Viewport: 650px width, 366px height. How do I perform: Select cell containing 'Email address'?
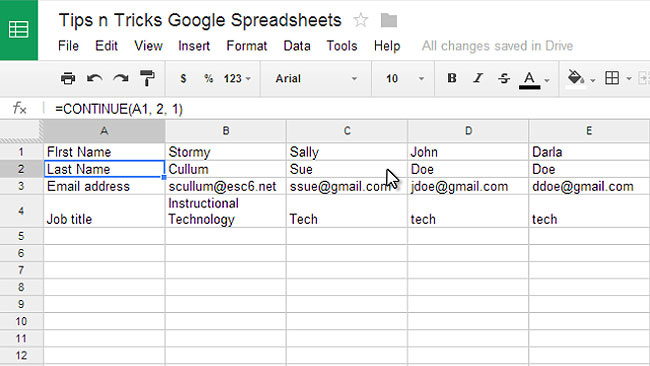tap(104, 186)
